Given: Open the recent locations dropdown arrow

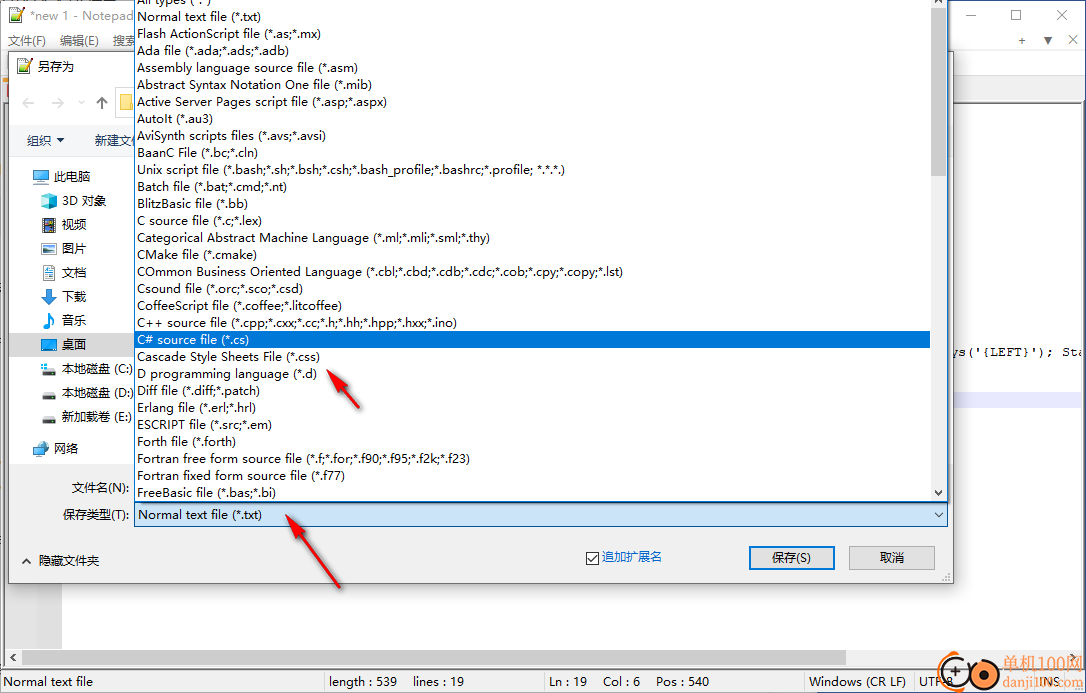Looking at the screenshot, I should 81,103.
